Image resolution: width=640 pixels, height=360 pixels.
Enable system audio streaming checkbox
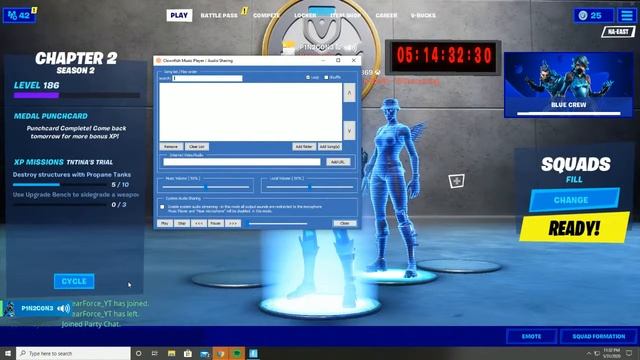[162, 207]
